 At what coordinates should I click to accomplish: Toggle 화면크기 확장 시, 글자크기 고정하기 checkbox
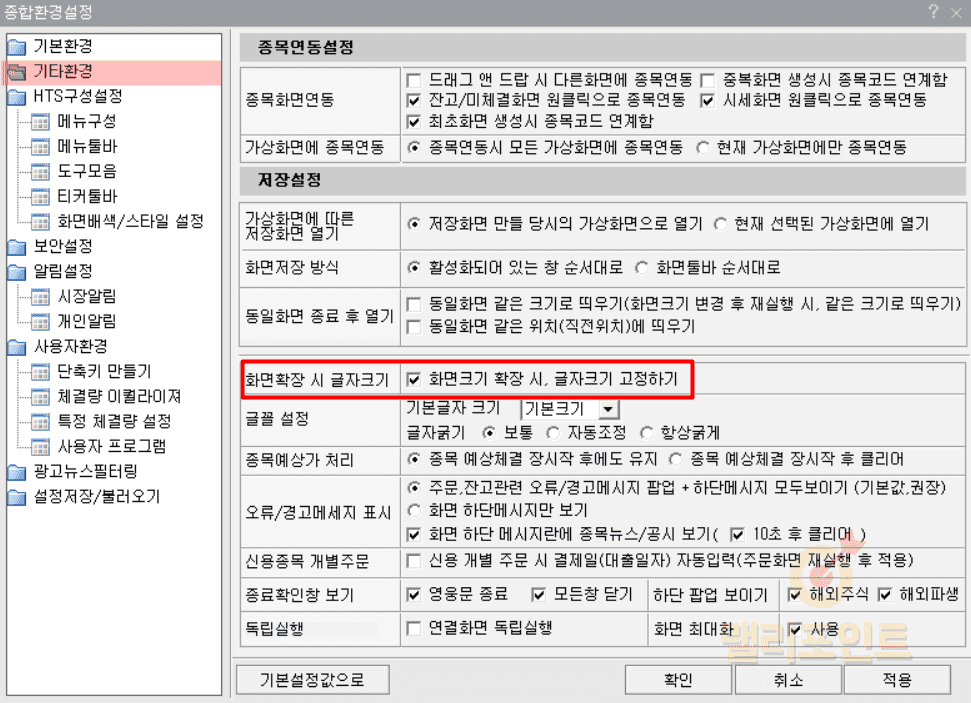414,380
